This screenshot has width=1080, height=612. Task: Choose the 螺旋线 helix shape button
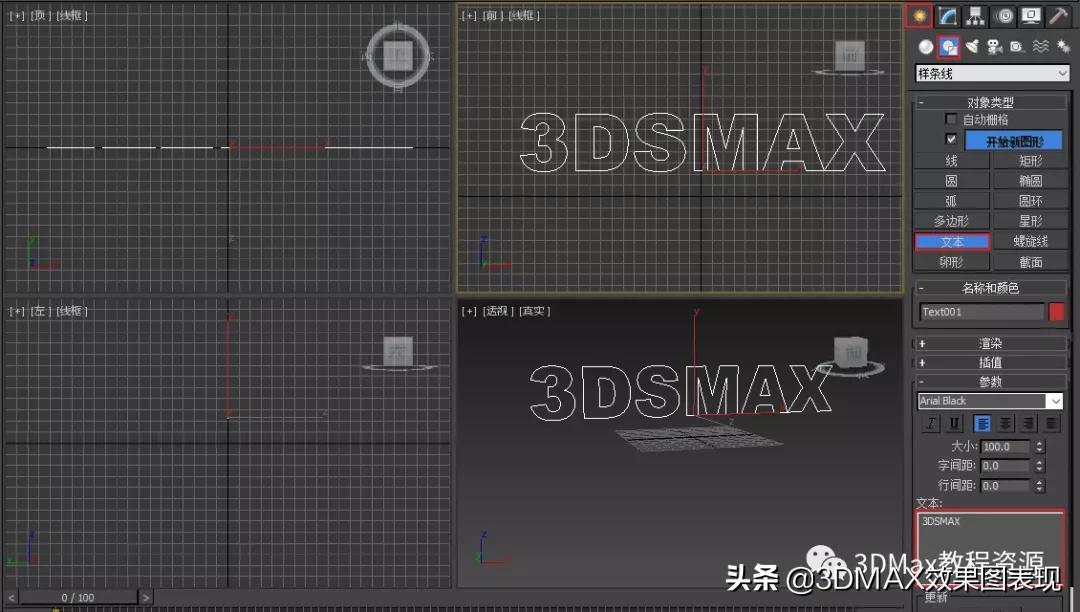coord(1030,241)
